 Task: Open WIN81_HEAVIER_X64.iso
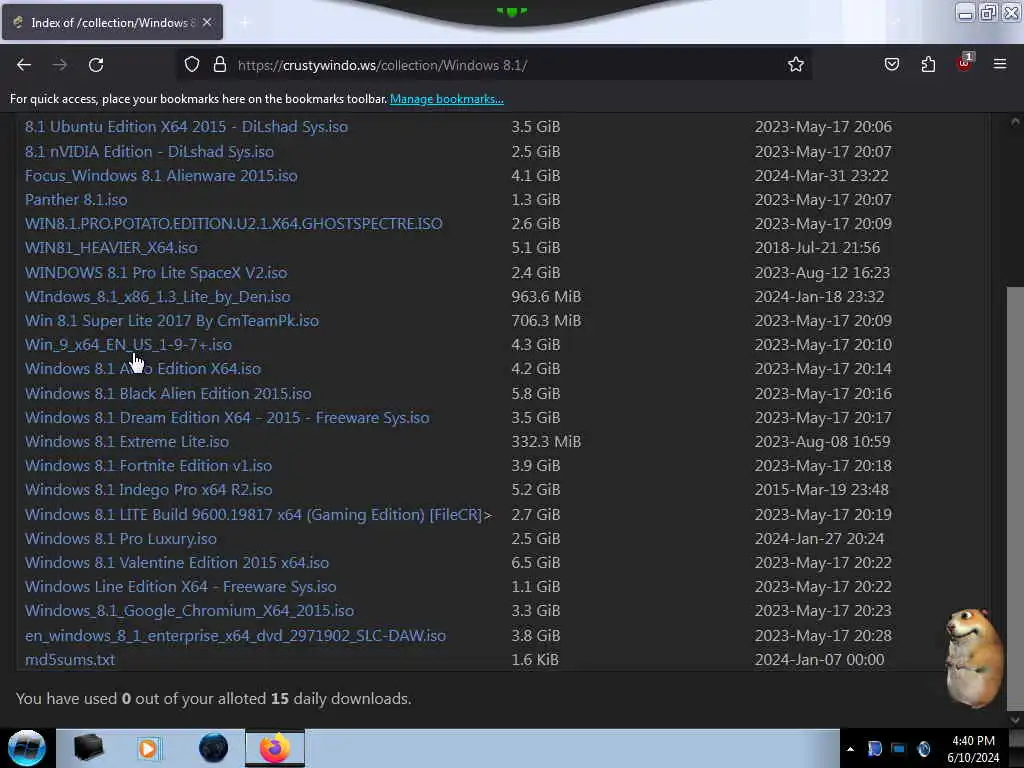(x=111, y=248)
